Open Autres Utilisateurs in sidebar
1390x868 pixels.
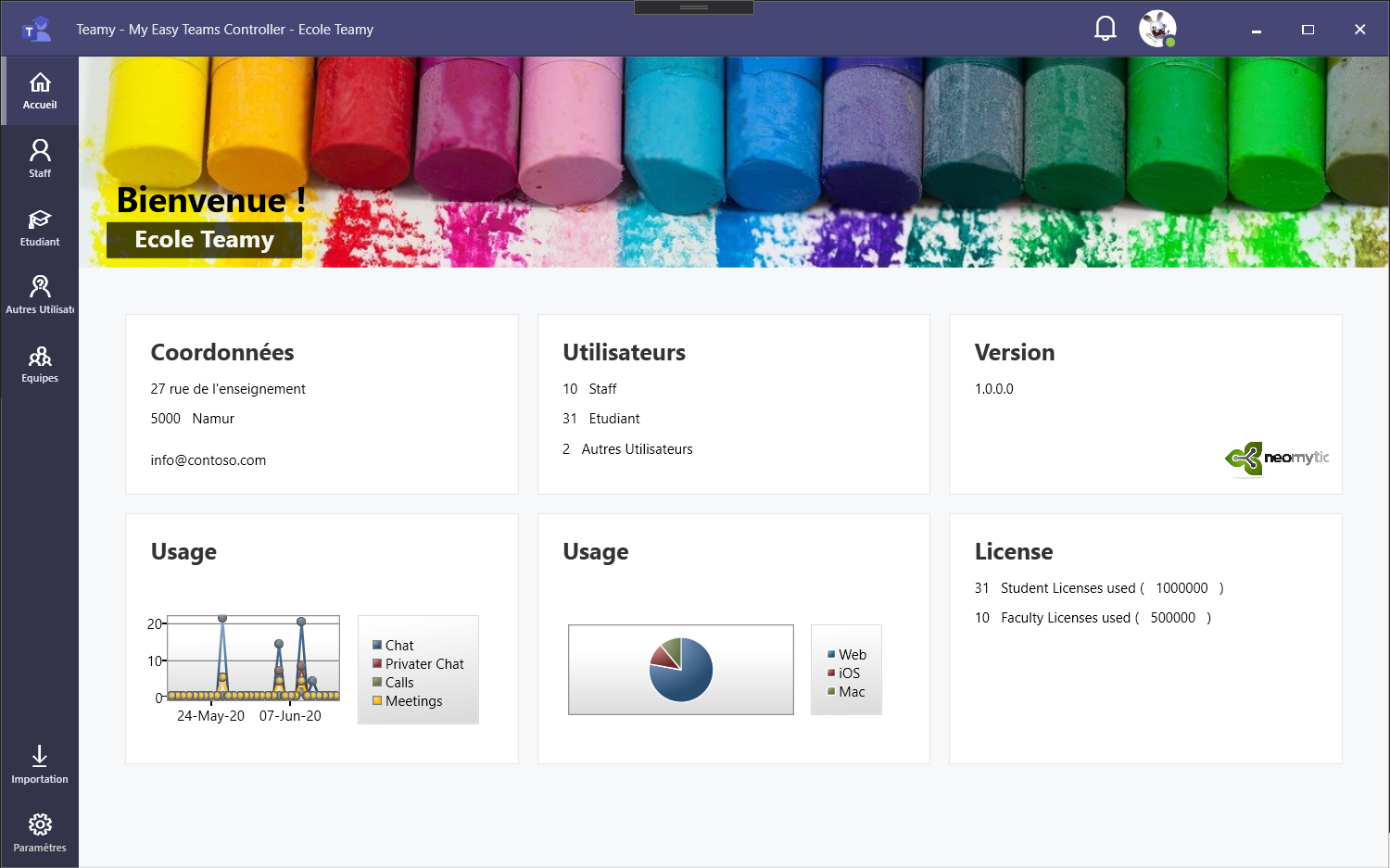40,295
